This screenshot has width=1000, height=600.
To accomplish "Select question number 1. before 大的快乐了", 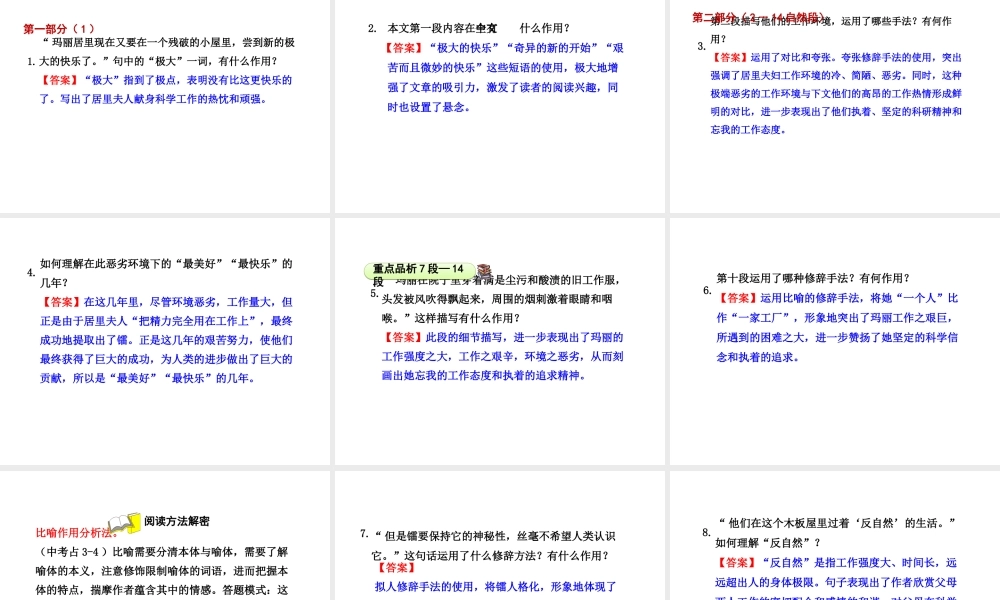I will [31, 62].
